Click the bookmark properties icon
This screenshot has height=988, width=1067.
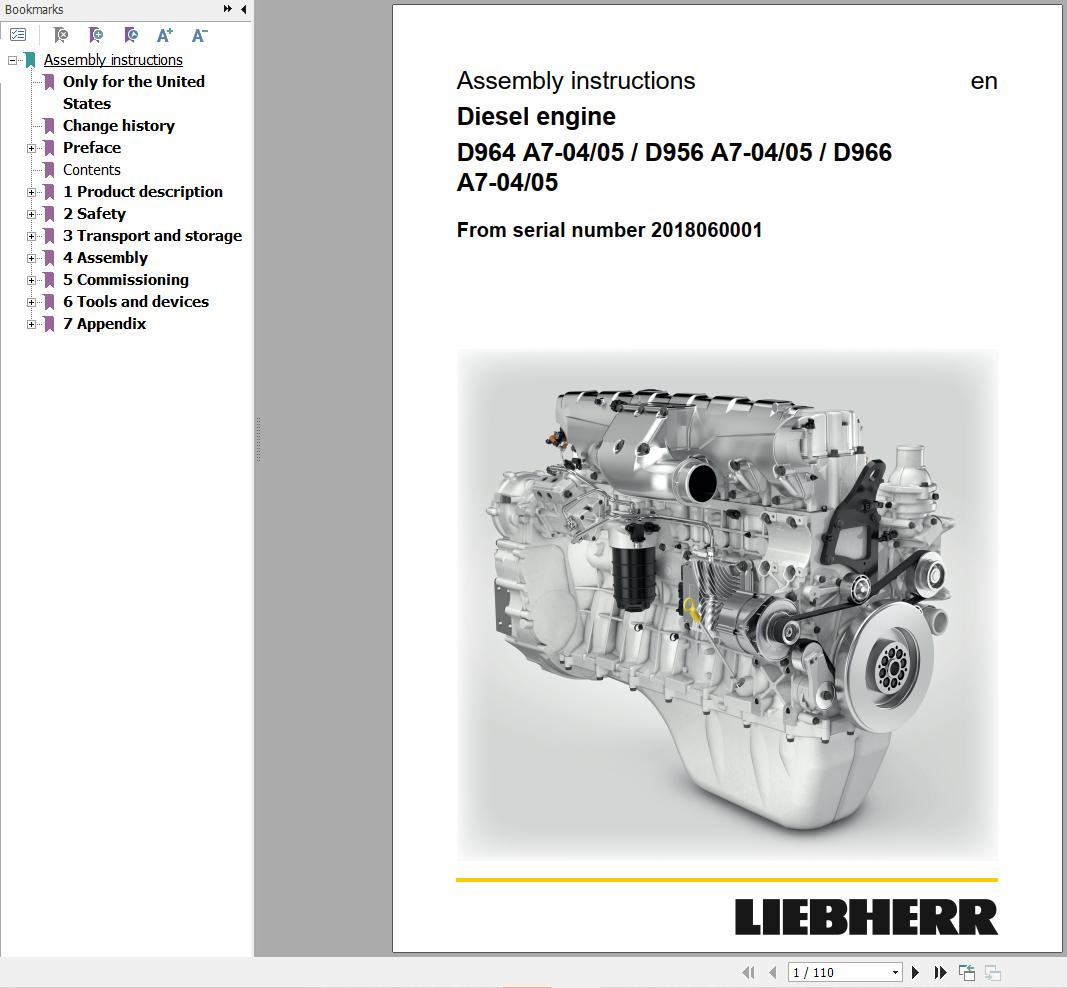(131, 35)
